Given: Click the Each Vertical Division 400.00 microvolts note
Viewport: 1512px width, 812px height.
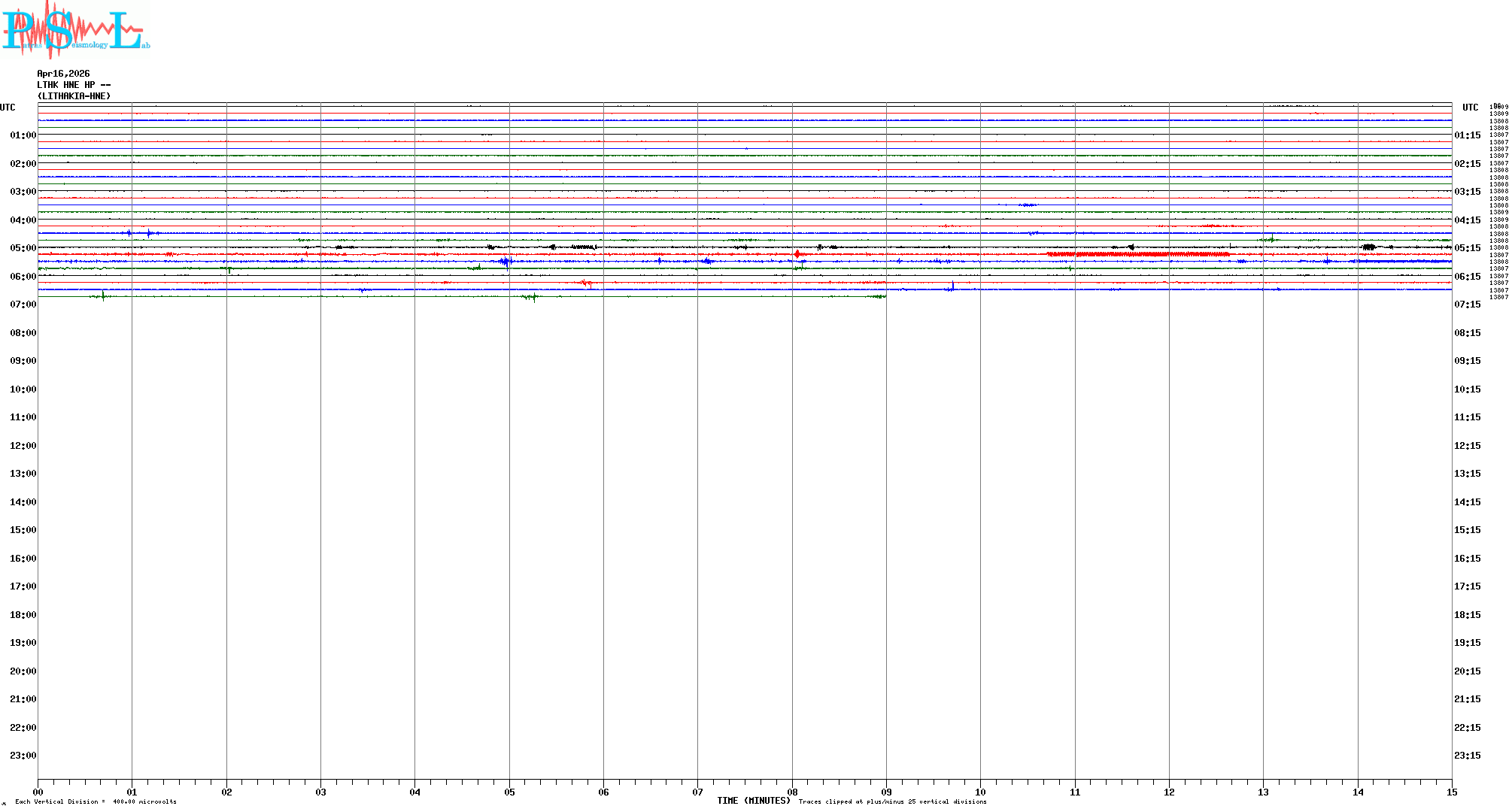Looking at the screenshot, I should point(96,802).
